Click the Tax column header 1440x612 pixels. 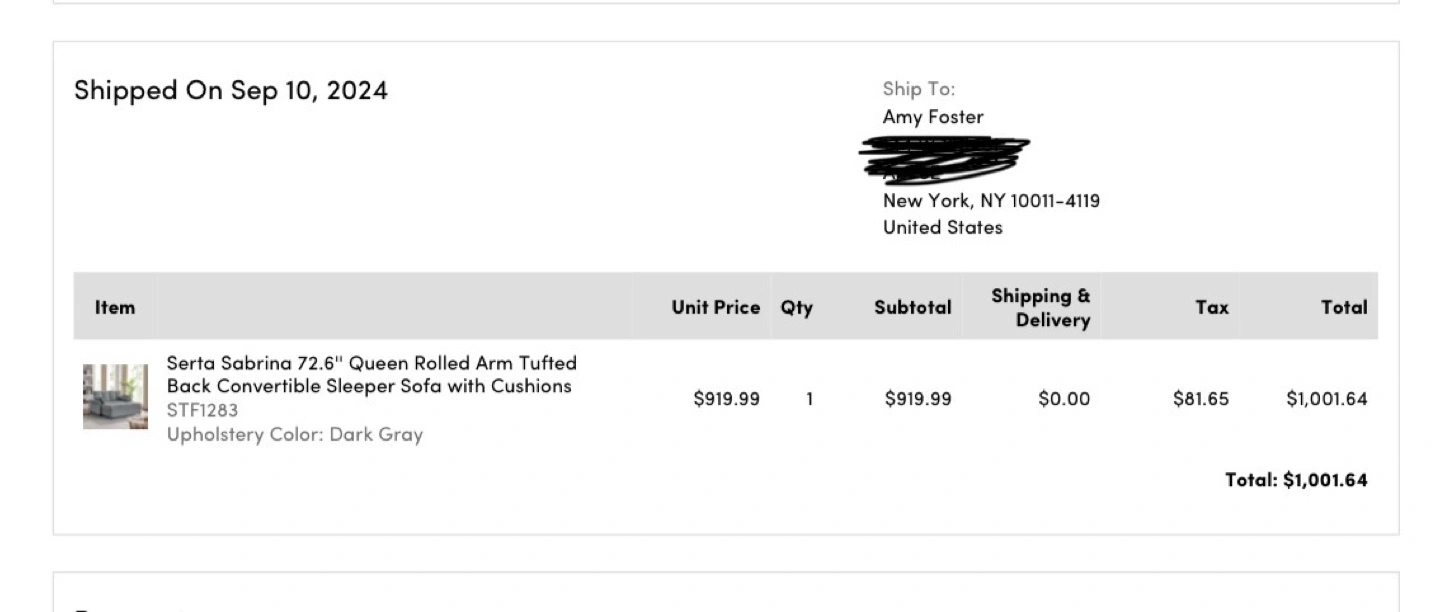[x=1212, y=307]
